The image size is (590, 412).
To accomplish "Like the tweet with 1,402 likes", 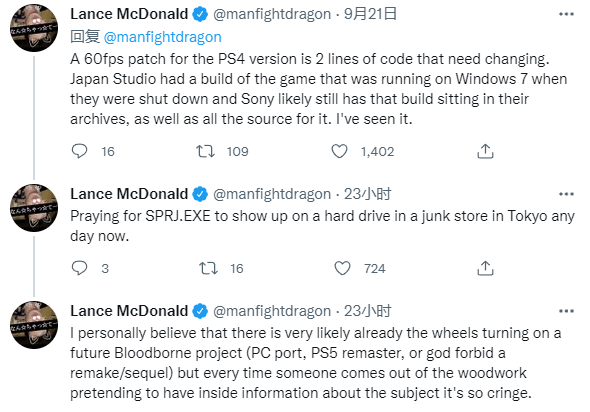I will click(339, 151).
